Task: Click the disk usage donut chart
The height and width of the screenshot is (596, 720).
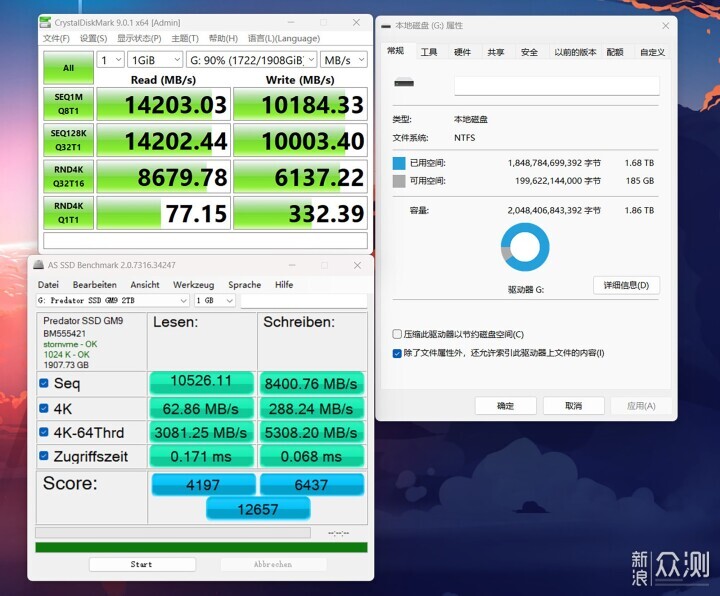Action: click(x=525, y=247)
